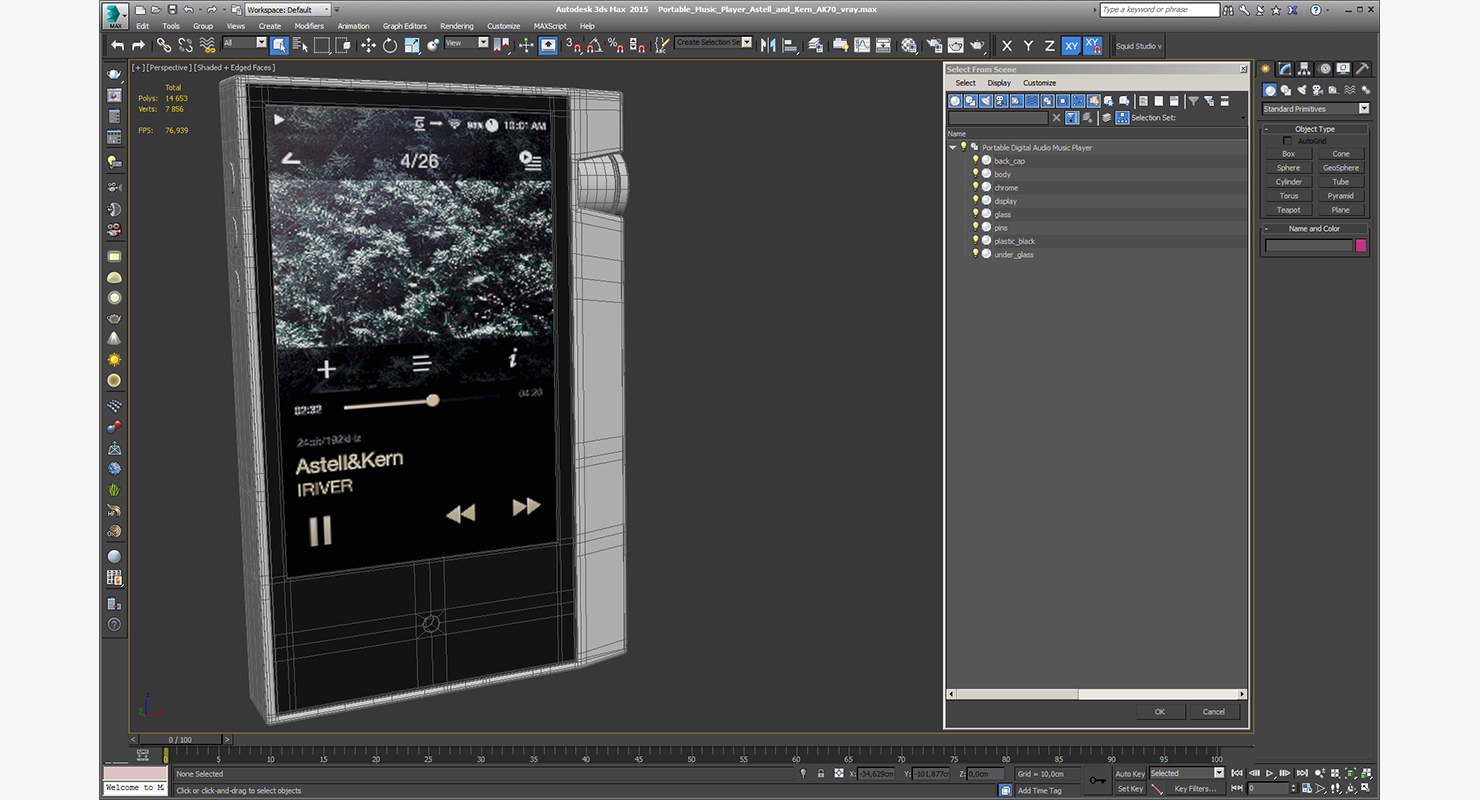This screenshot has width=1480, height=800.
Task: Click Cancel in Select From Scene dialog
Action: click(1214, 712)
